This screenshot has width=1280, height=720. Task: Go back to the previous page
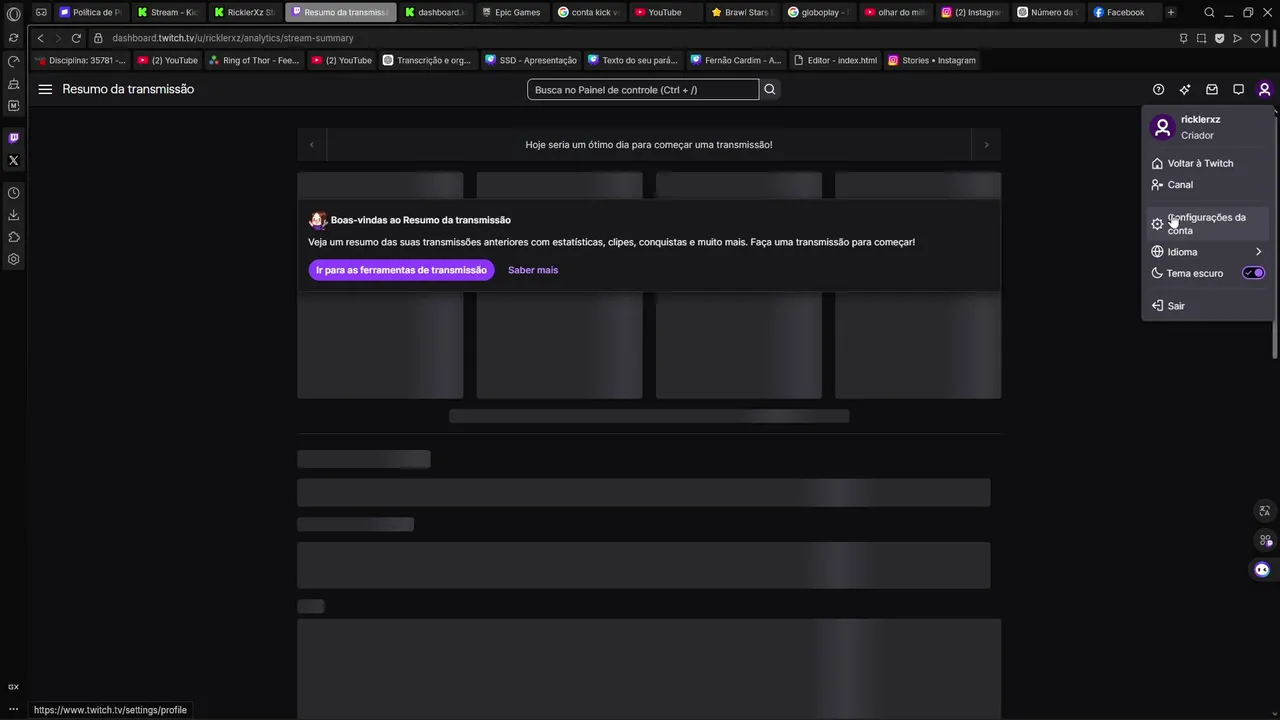[40, 38]
